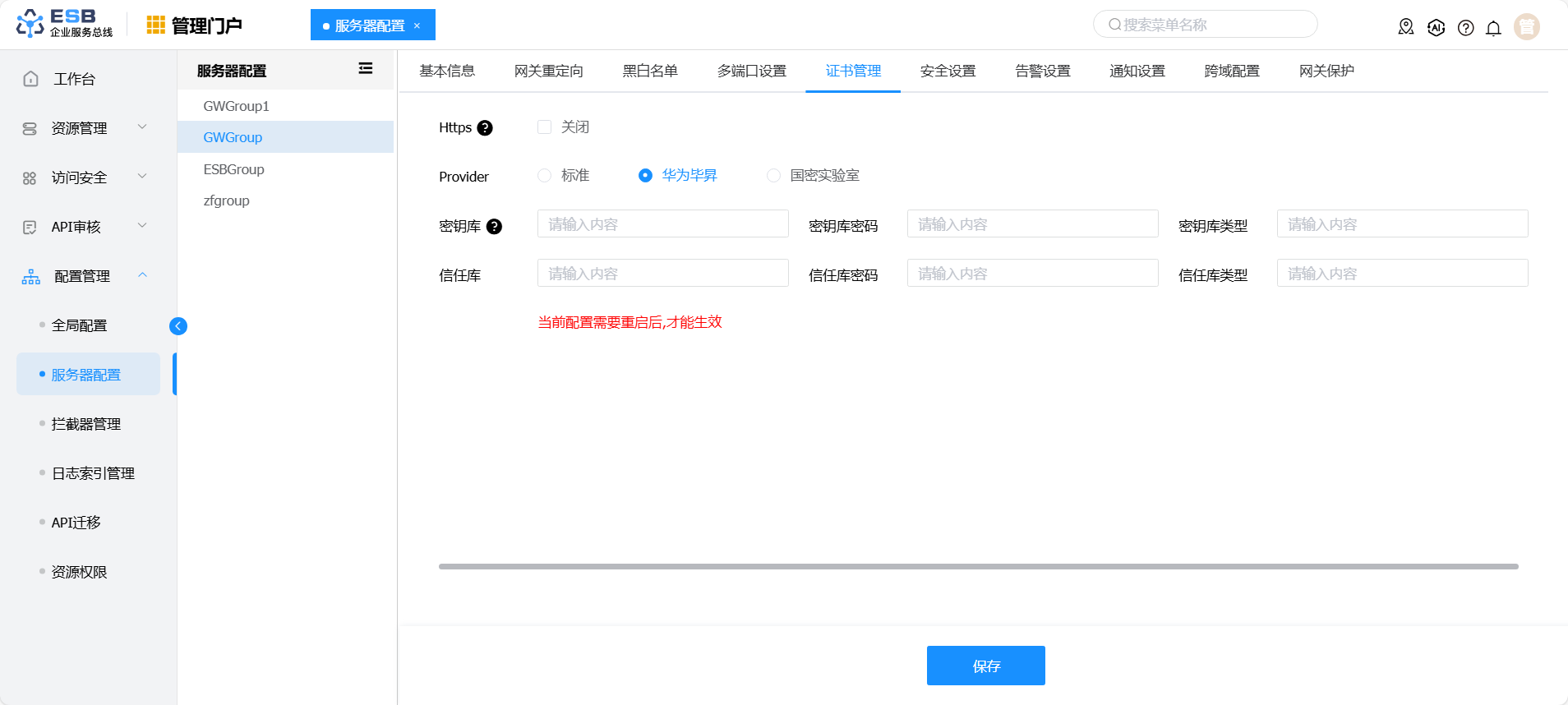The width and height of the screenshot is (1568, 705).
Task: Switch to the 黑白名单 tab
Action: tap(649, 71)
